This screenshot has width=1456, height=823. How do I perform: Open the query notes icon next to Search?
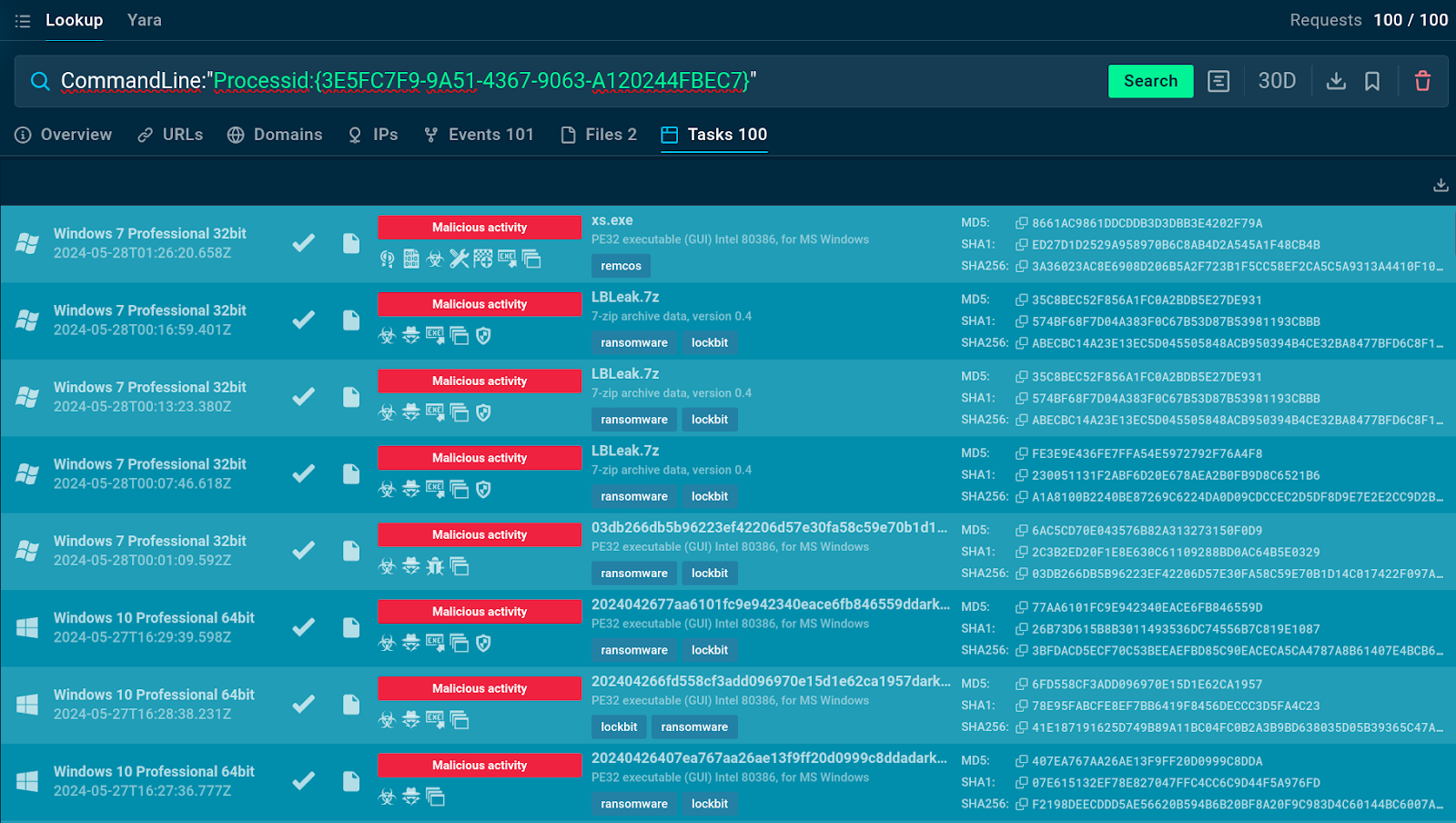tap(1218, 81)
